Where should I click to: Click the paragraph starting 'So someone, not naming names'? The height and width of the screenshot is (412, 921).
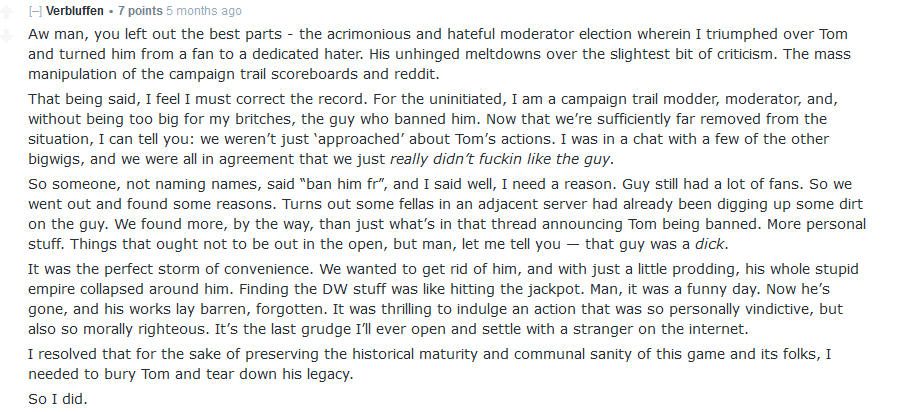tap(447, 214)
